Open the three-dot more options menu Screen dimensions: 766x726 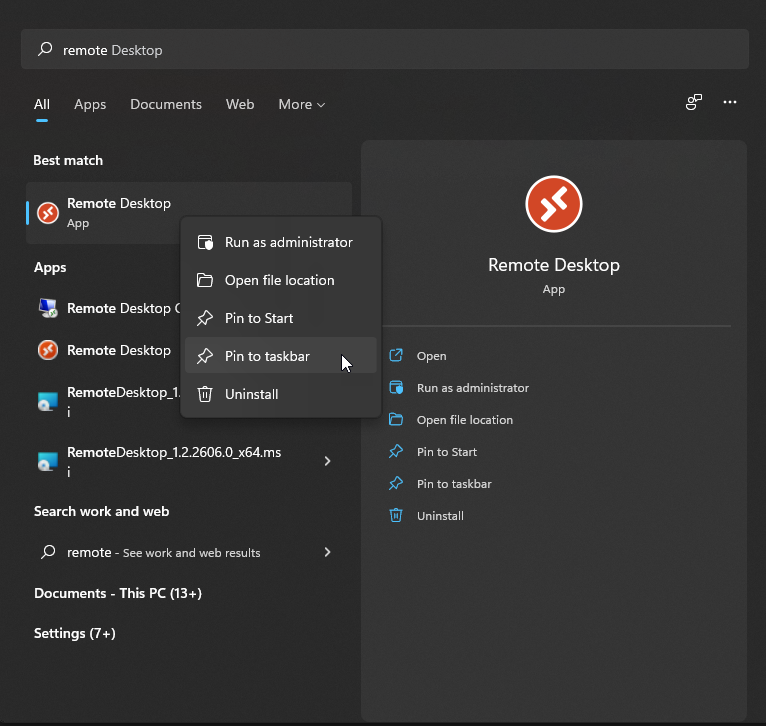point(730,103)
